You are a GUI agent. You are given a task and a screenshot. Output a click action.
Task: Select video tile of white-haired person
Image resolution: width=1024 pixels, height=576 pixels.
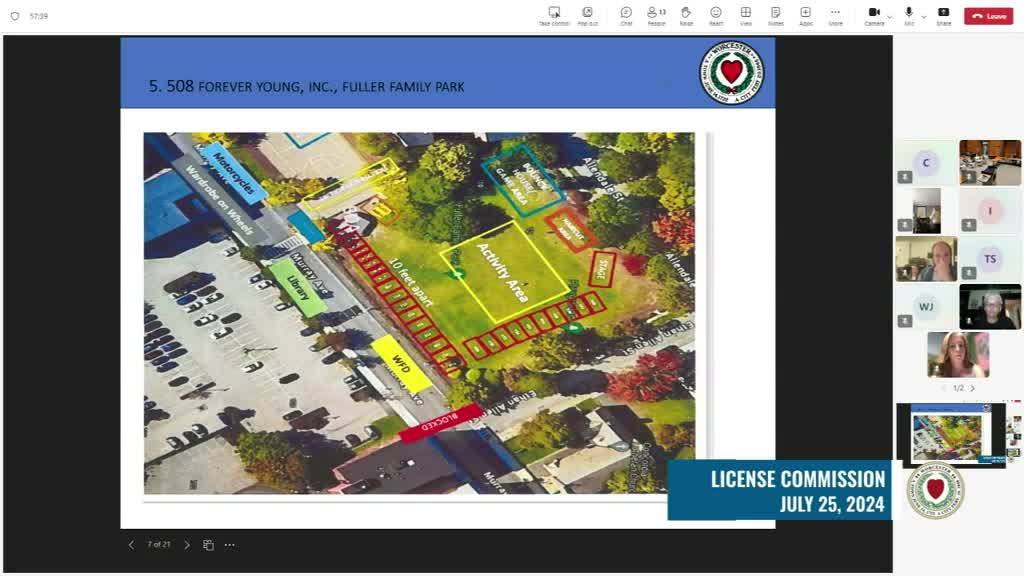coord(990,306)
